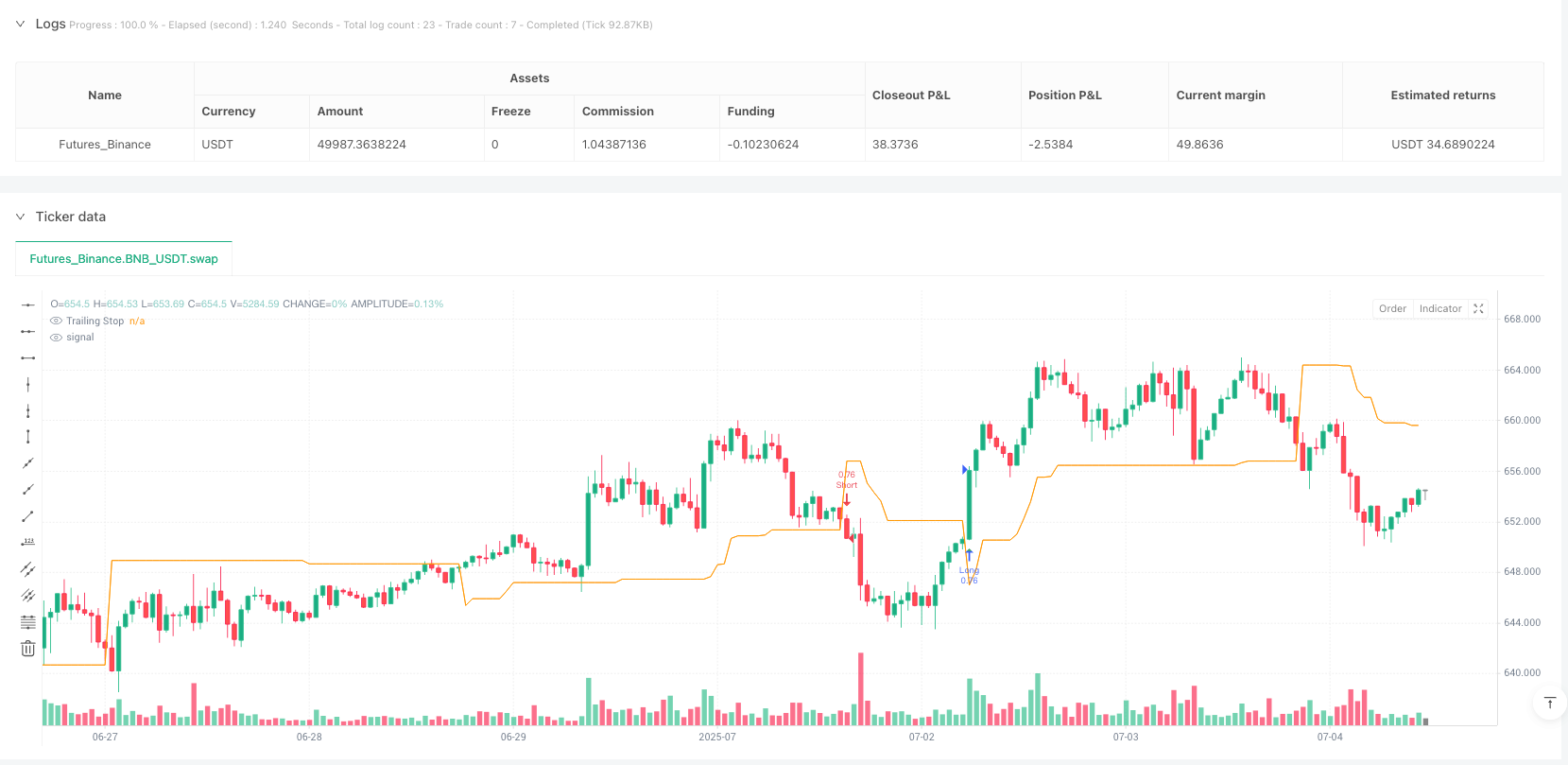Select the vertical segment drawing tool

28,437
